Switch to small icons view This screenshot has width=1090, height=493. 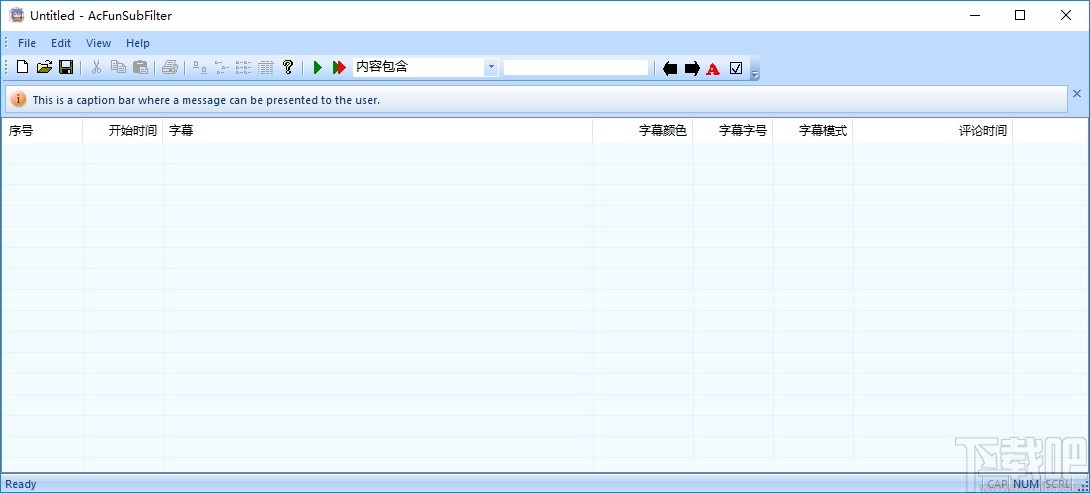[222, 67]
